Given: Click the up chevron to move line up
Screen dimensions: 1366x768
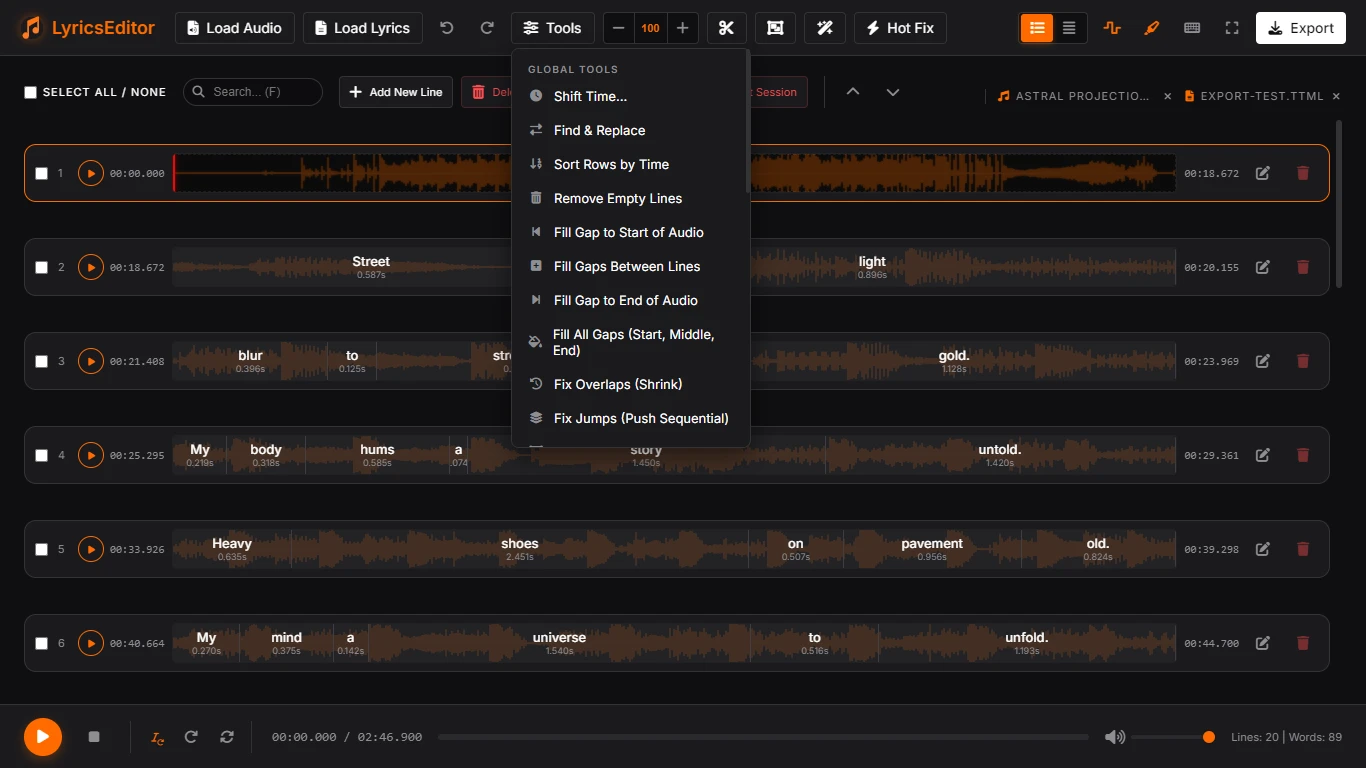Looking at the screenshot, I should 853,92.
